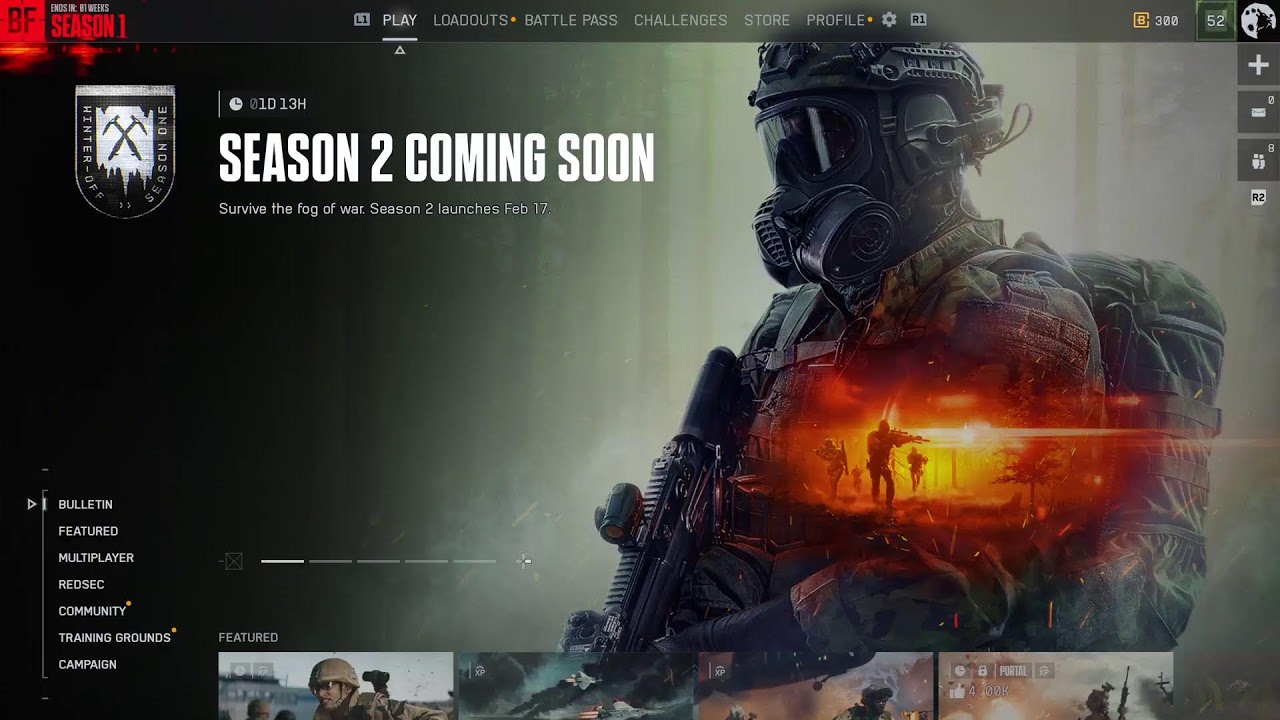Open the level 52 rank badge
This screenshot has width=1280, height=720.
click(1216, 21)
